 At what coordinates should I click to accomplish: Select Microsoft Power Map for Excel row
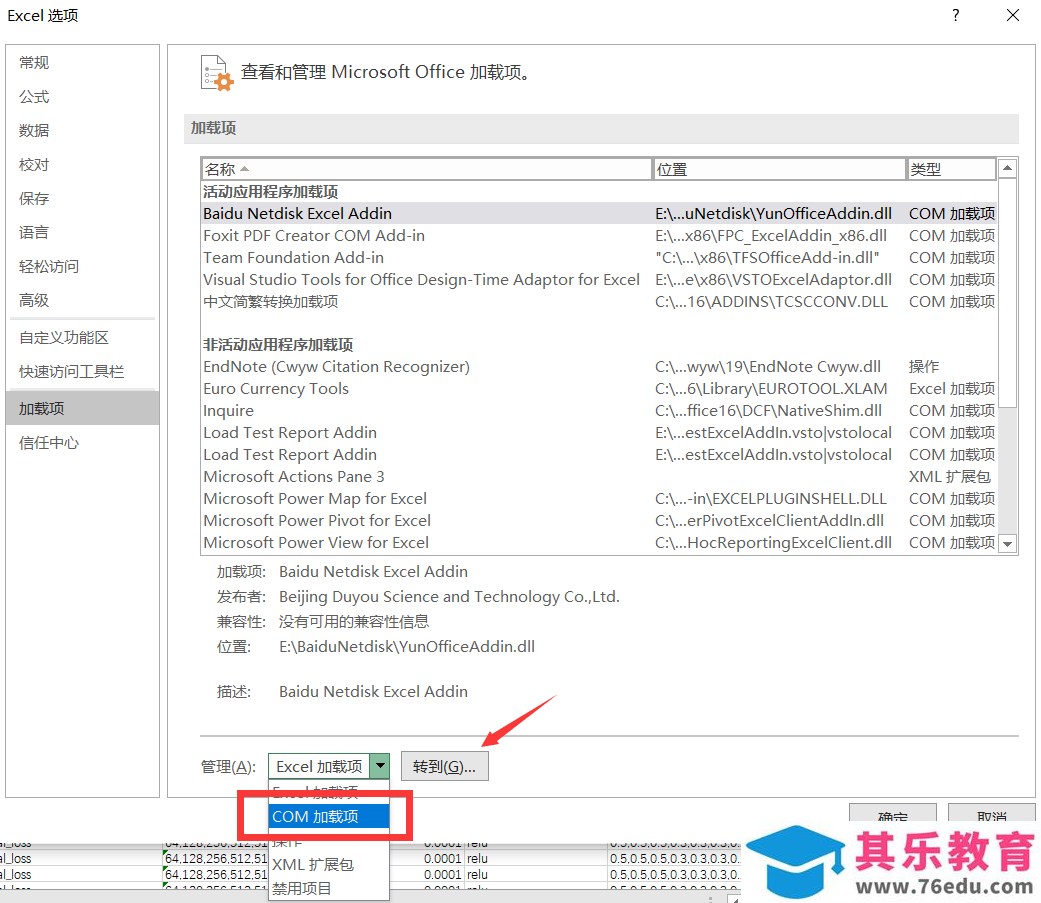[599, 499]
